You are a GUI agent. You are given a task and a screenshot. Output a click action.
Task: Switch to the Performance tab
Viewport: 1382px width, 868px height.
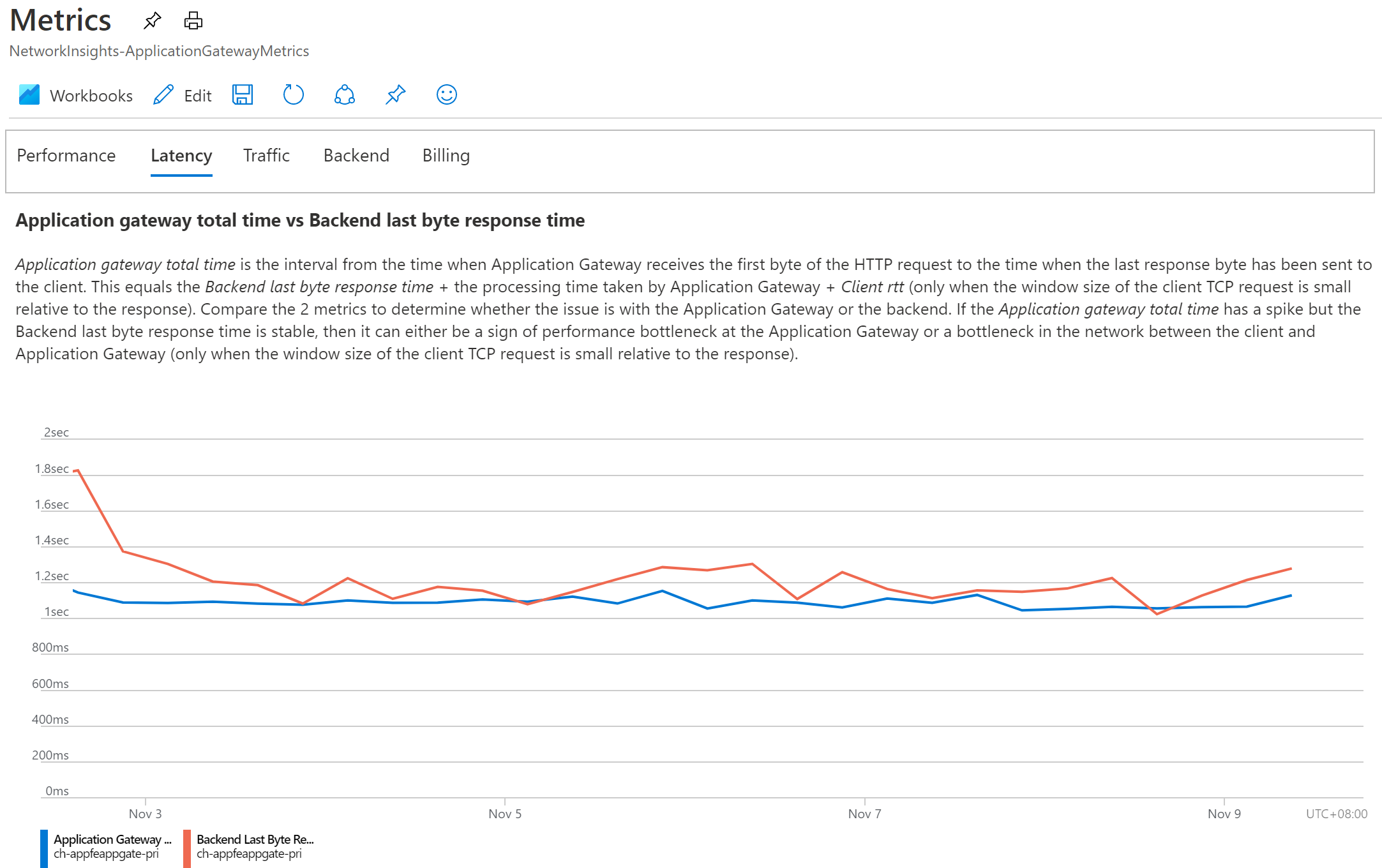[x=66, y=156]
